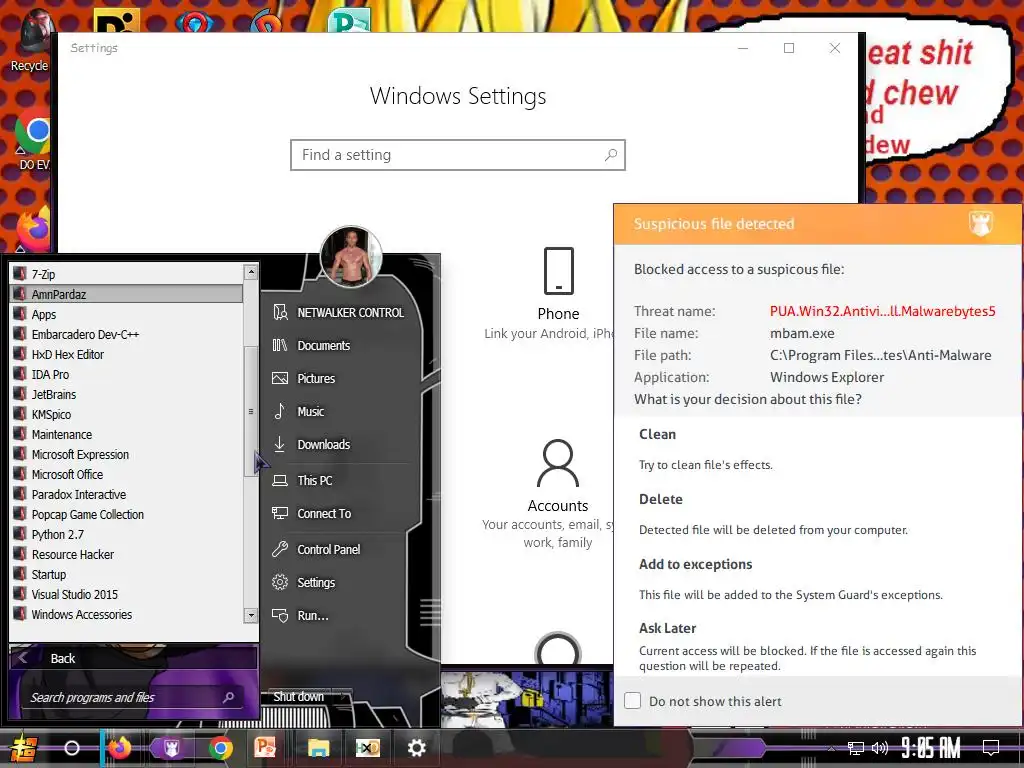The image size is (1024, 768).
Task: Open the notification center icon
Action: [991, 748]
